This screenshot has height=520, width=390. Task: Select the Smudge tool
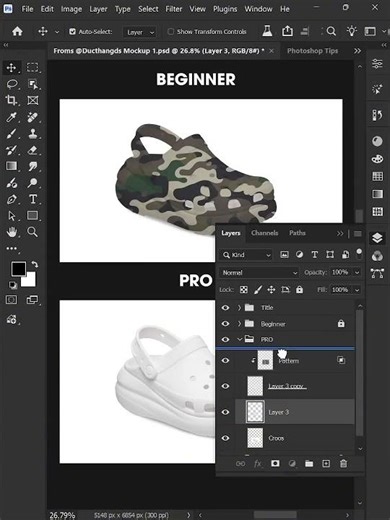[33, 166]
